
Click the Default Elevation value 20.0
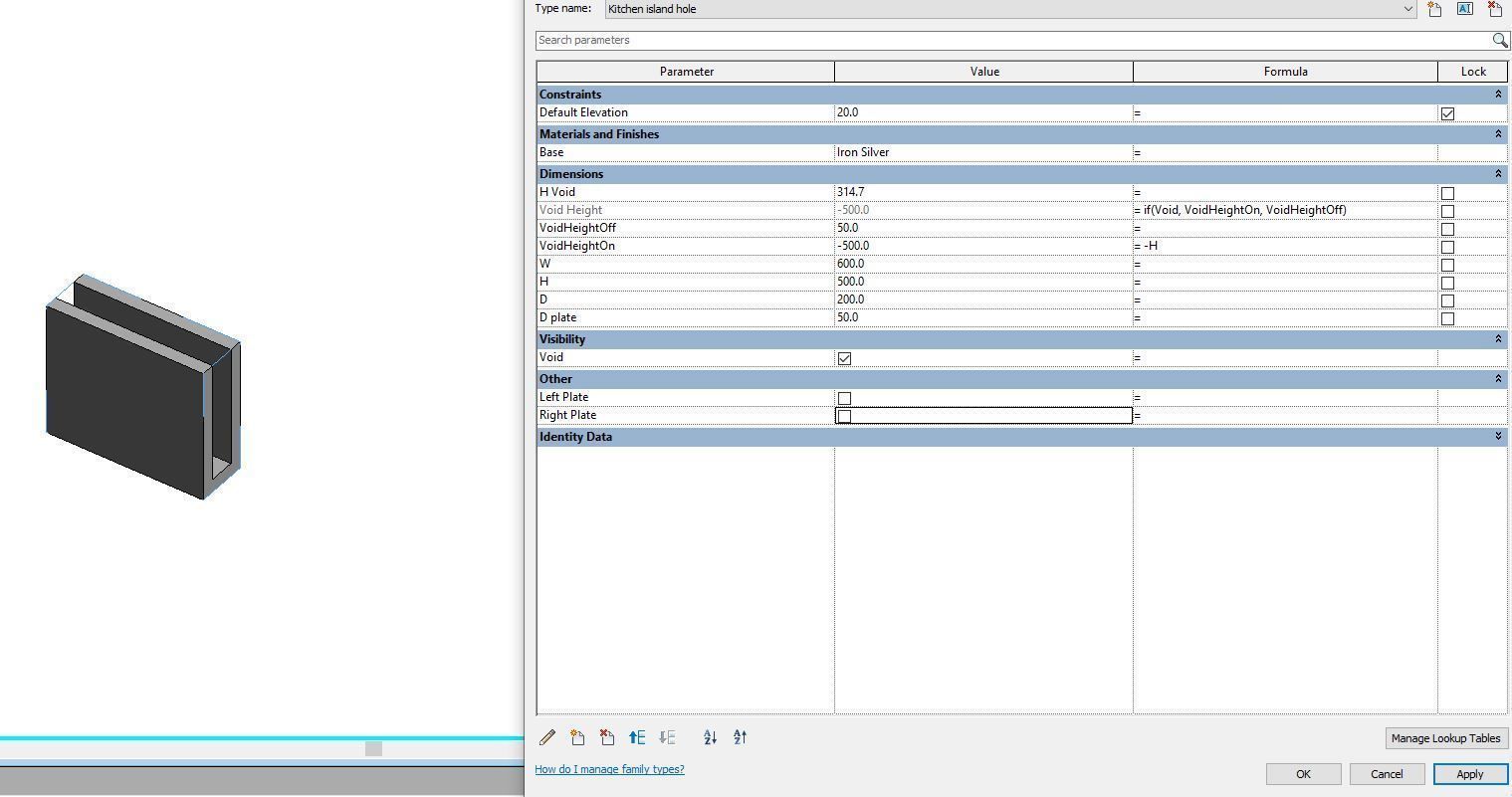[983, 112]
